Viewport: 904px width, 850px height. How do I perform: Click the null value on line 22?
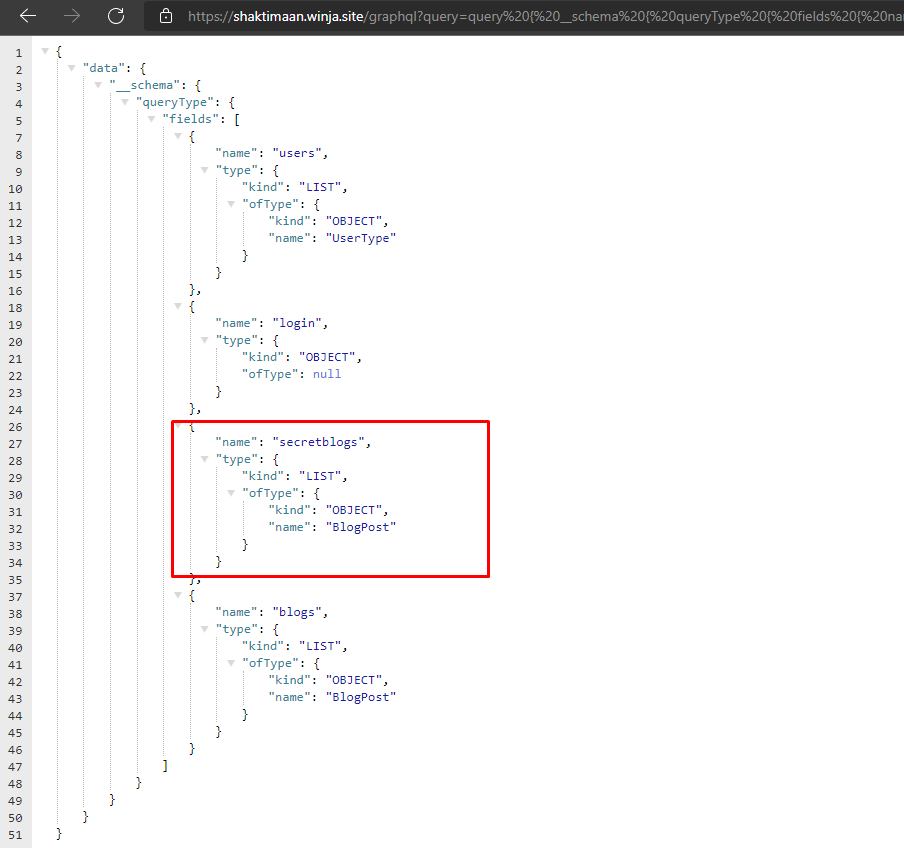327,374
